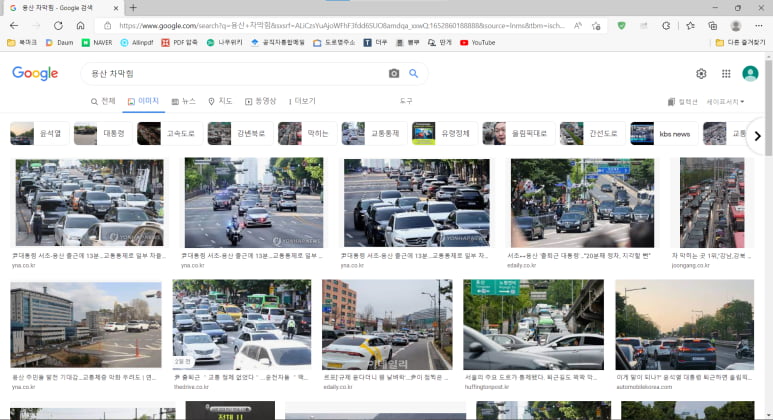This screenshot has width=773, height=420.
Task: Filter by the 대통령 chip
Action: click(x=103, y=134)
